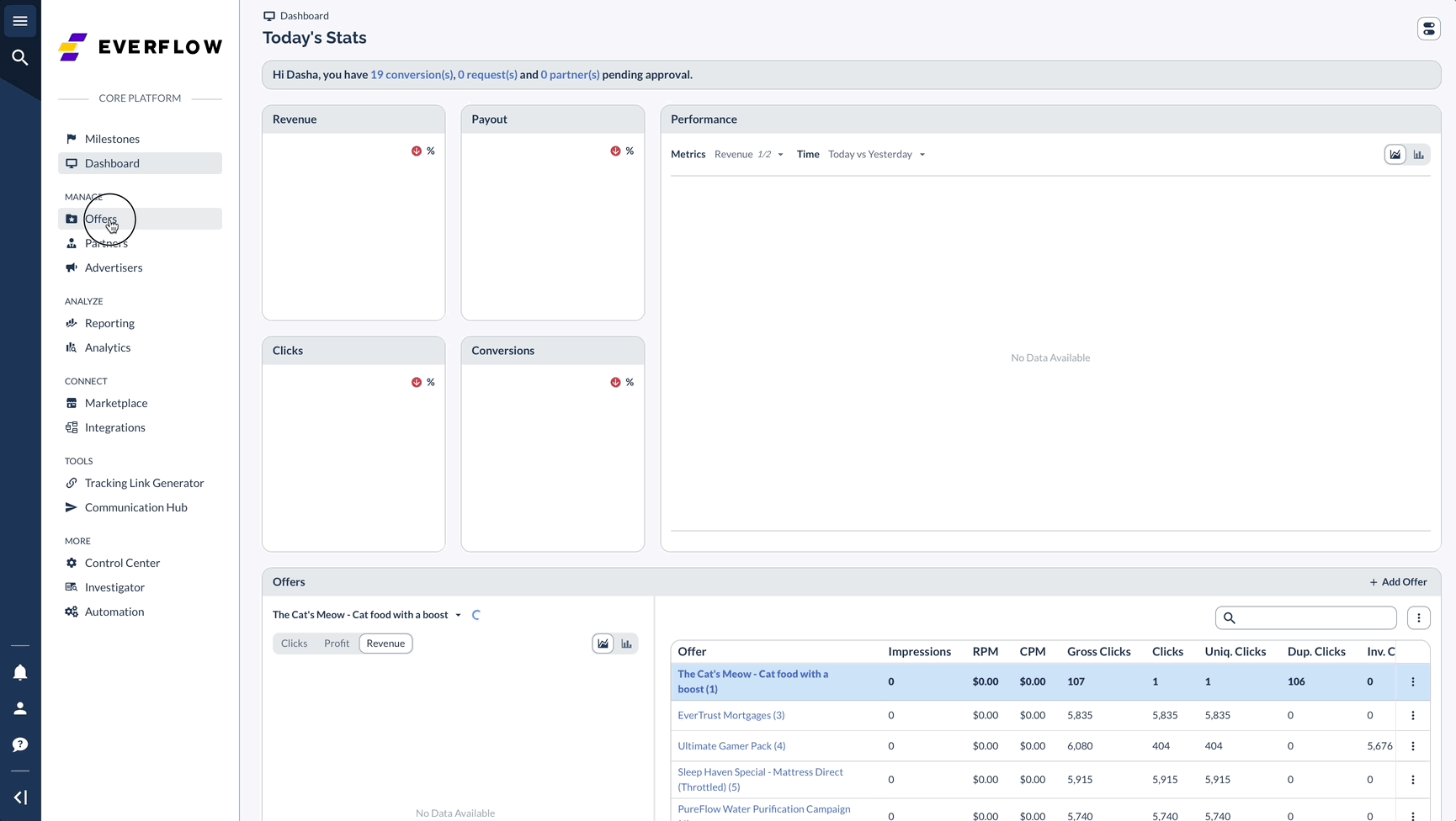Open the user profile icon
1456x821 pixels.
[x=20, y=708]
